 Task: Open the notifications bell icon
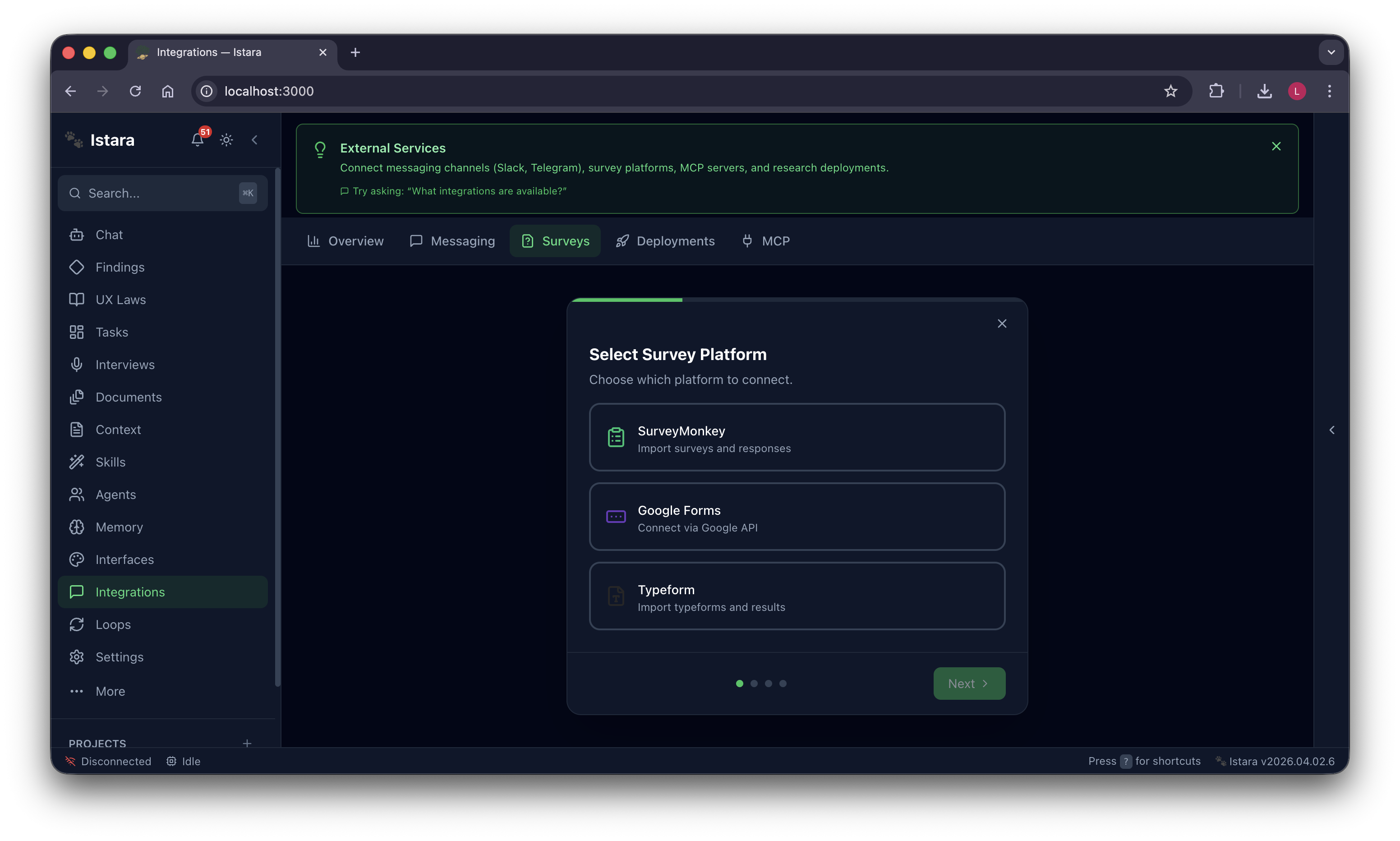(x=197, y=140)
